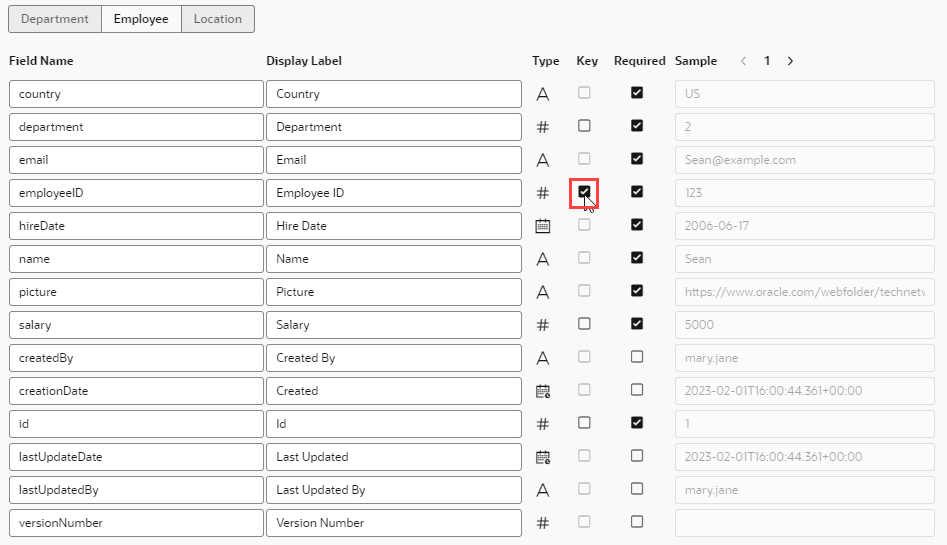Image resolution: width=947 pixels, height=545 pixels.
Task: Click the email Field Name input
Action: (135, 160)
